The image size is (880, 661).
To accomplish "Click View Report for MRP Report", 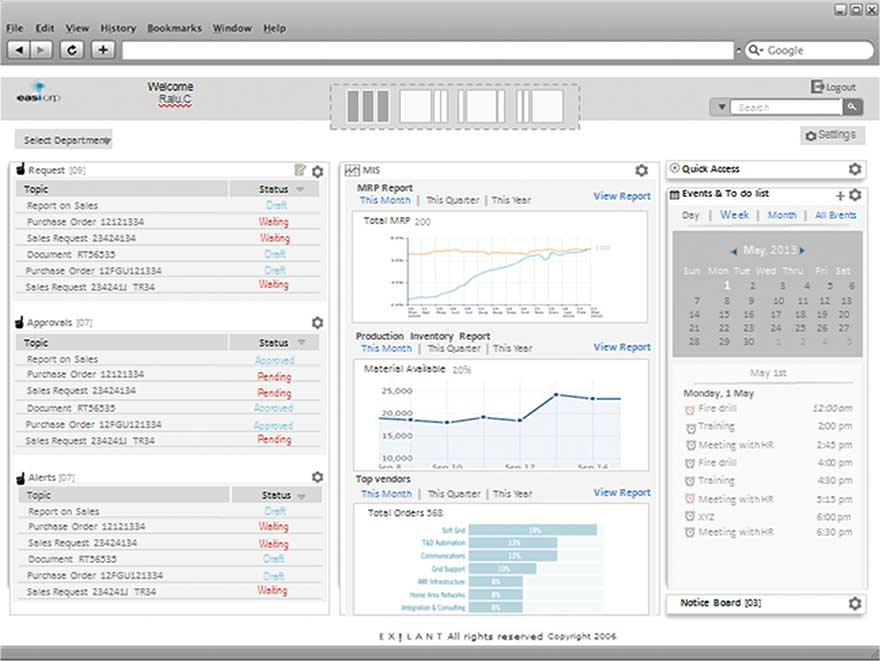I will point(621,197).
